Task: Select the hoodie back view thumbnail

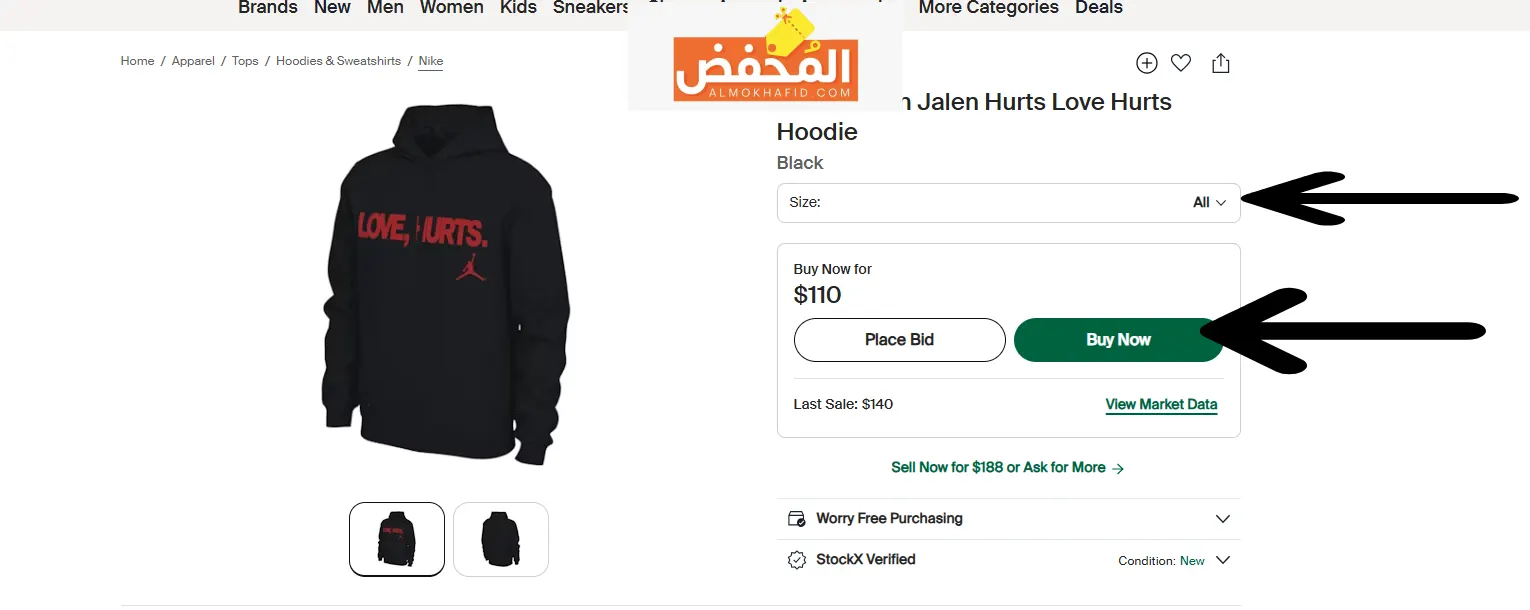Action: click(501, 539)
